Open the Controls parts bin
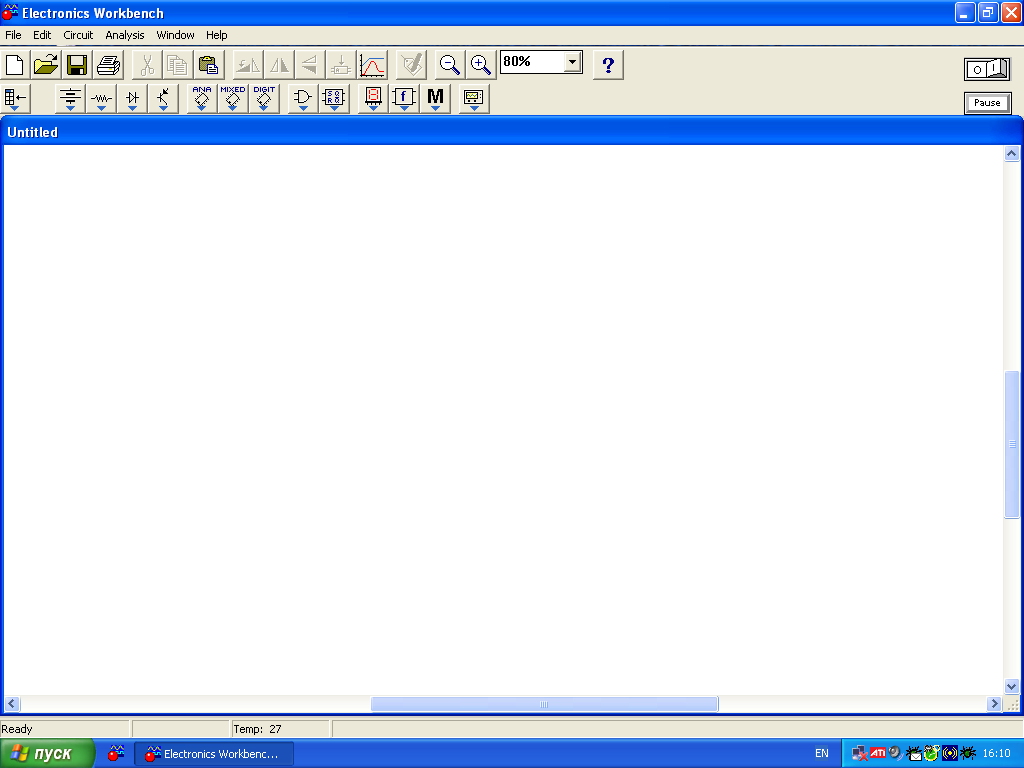 tap(404, 98)
